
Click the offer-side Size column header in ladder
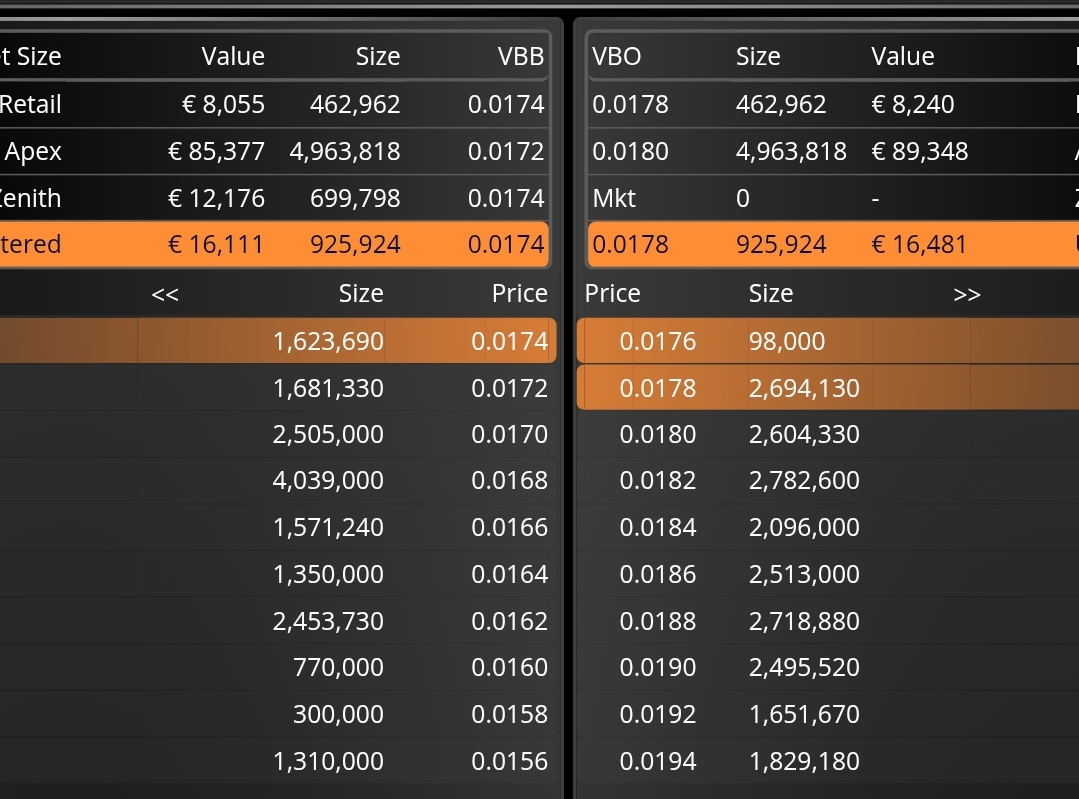click(x=771, y=294)
